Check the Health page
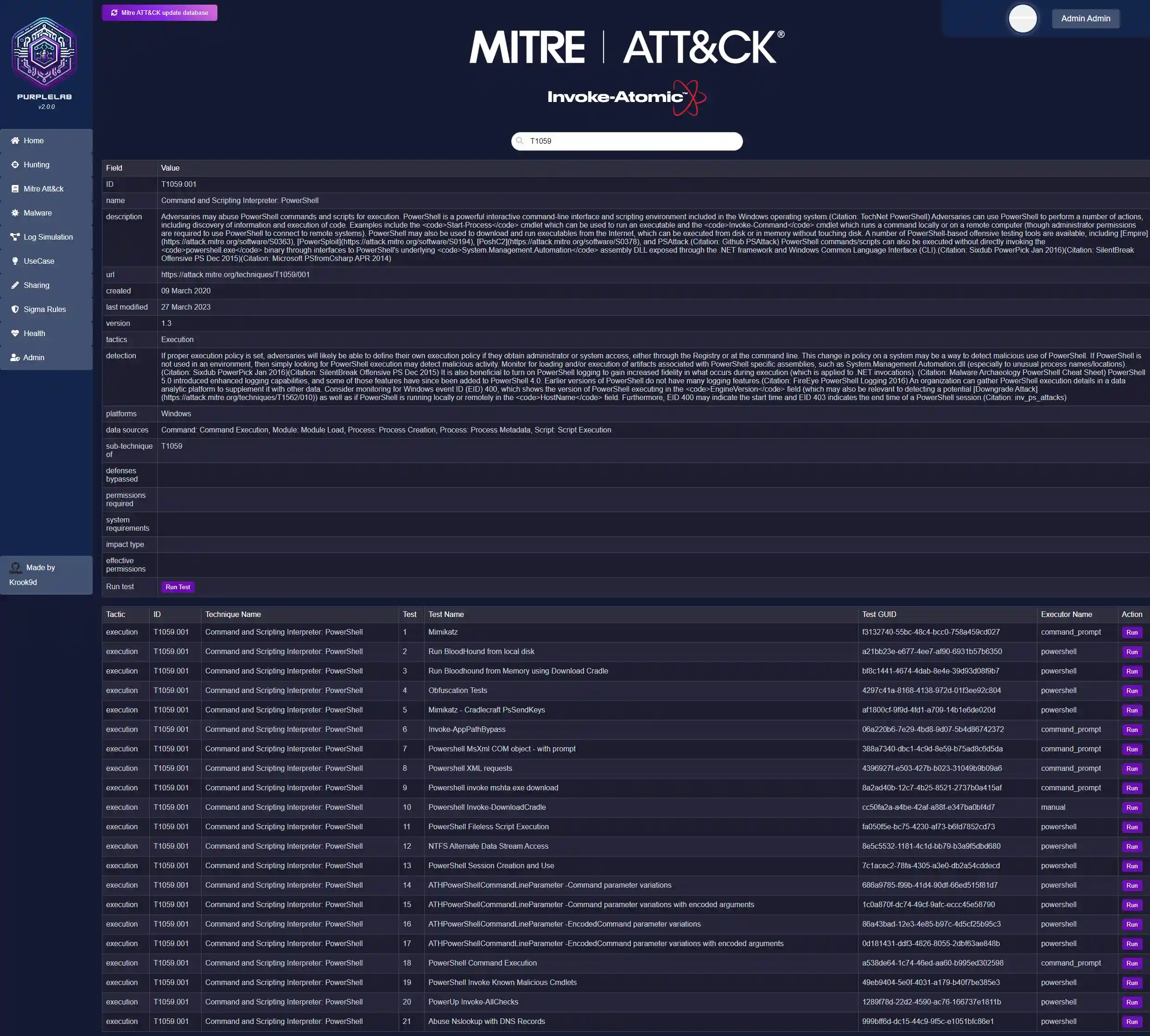1150x1036 pixels. coord(34,333)
